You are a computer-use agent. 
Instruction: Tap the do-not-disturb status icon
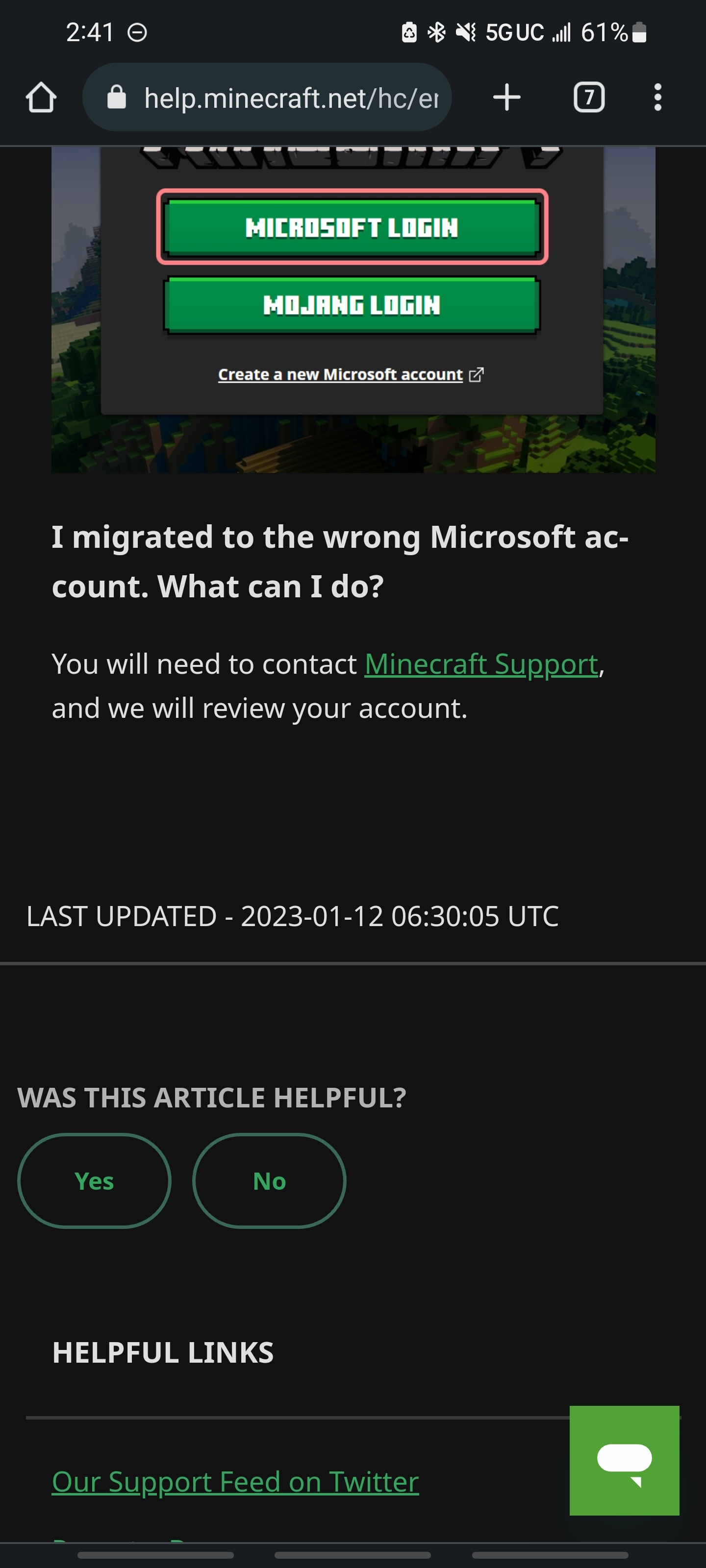137,32
